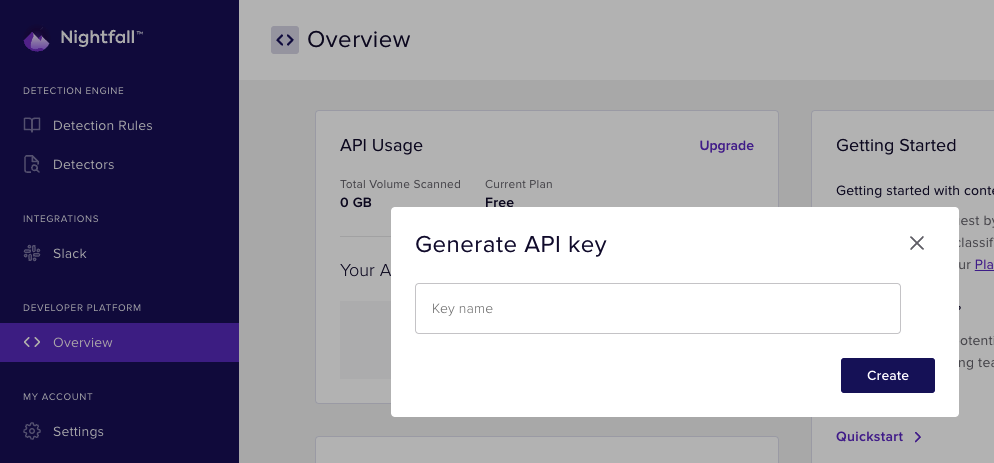Click the Settings gear icon
Viewport: 994px width, 463px height.
coord(32,431)
